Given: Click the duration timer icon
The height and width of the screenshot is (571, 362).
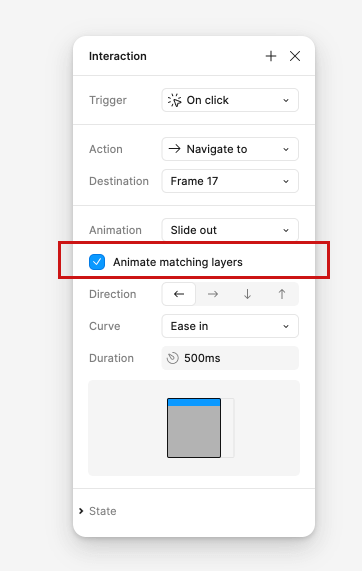Looking at the screenshot, I should tap(173, 358).
